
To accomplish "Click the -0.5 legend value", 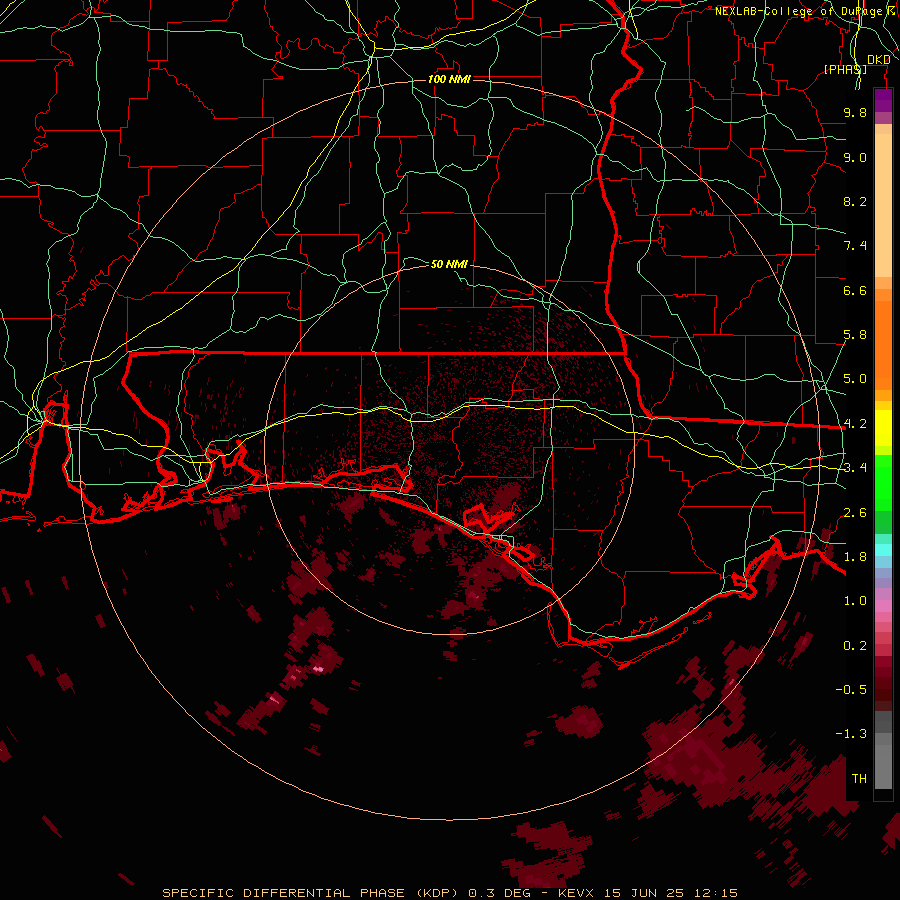I will [x=851, y=690].
